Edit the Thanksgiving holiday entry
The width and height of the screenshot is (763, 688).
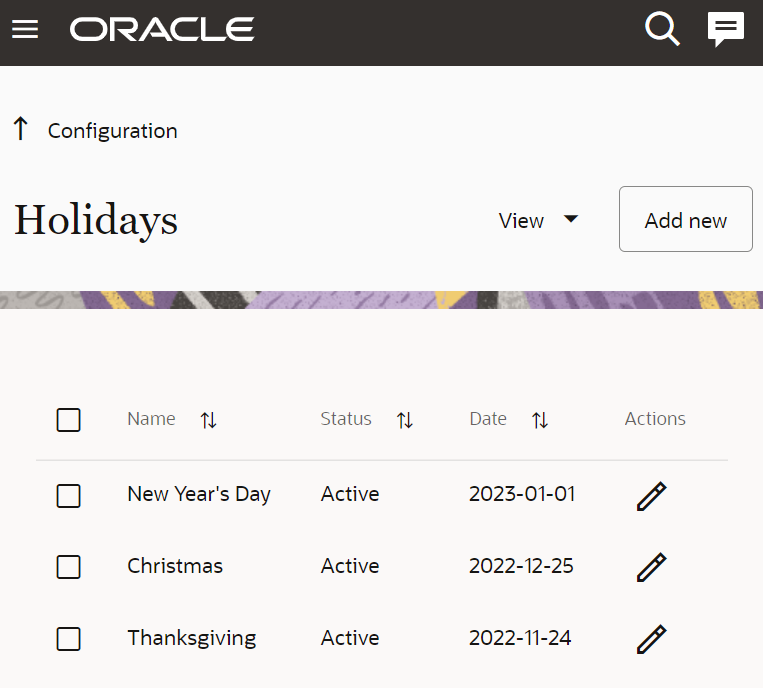(x=651, y=639)
